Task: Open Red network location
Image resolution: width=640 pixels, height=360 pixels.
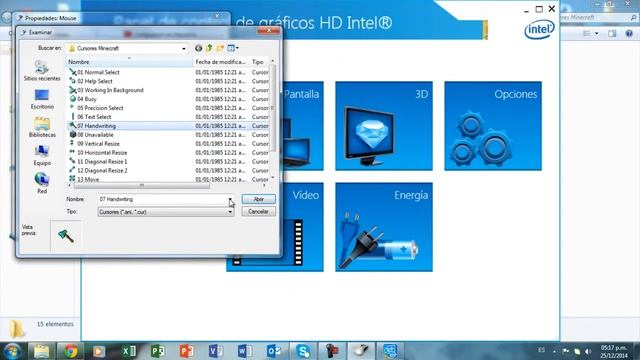Action: (x=42, y=183)
